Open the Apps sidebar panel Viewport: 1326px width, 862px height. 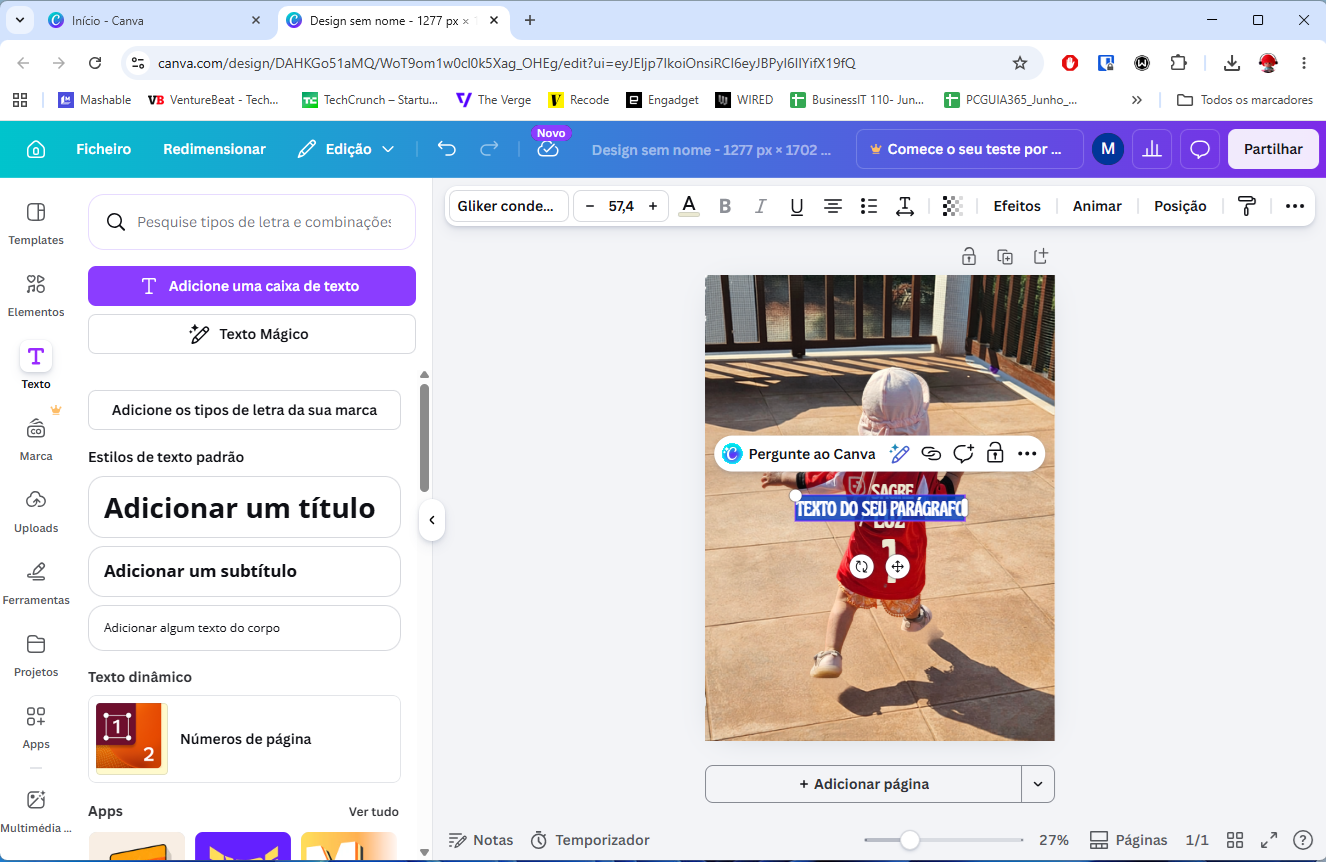[x=36, y=727]
